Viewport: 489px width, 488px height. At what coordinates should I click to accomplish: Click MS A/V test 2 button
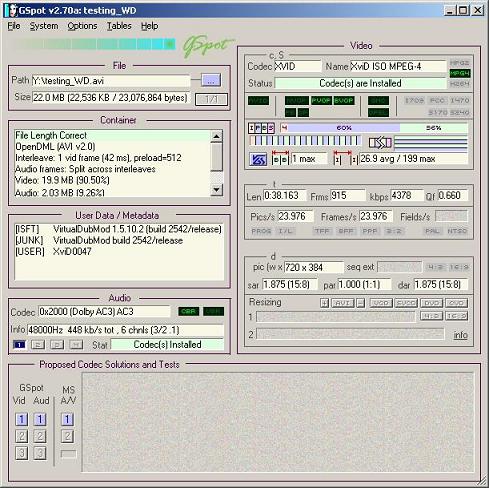[x=67, y=436]
